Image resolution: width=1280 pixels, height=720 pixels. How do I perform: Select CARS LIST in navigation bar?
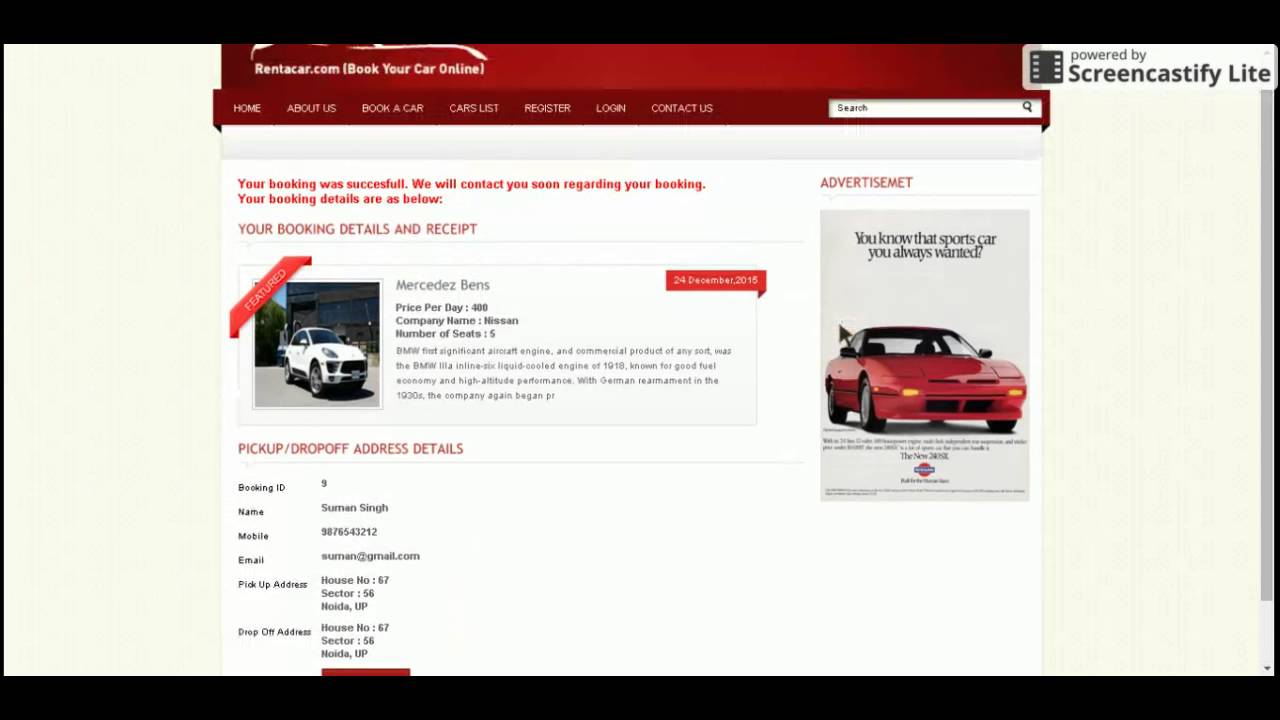tap(474, 108)
